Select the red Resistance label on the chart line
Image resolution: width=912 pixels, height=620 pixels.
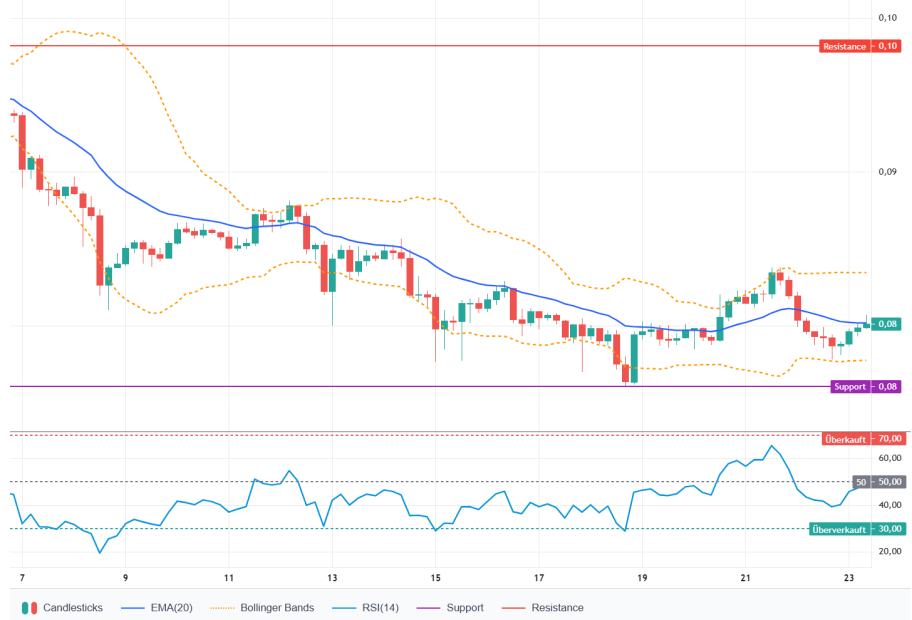tap(845, 47)
